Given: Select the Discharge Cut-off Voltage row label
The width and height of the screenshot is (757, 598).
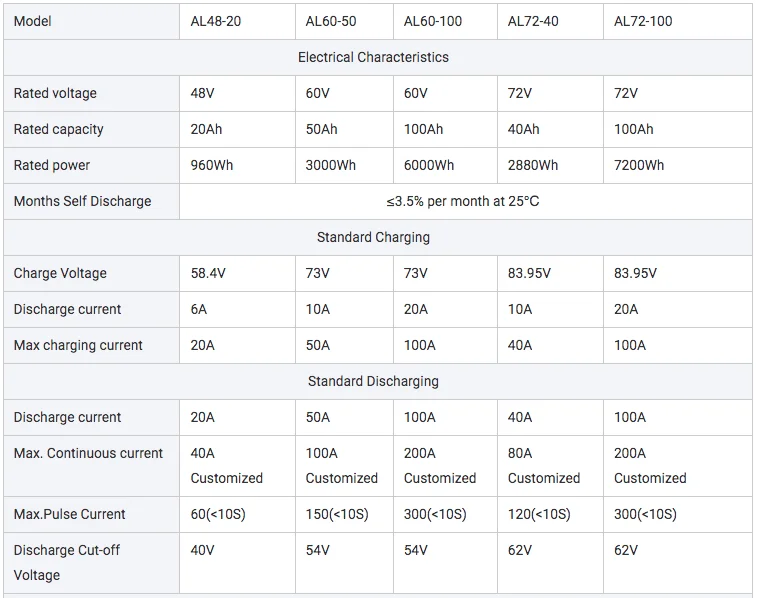Looking at the screenshot, I should (x=67, y=562).
